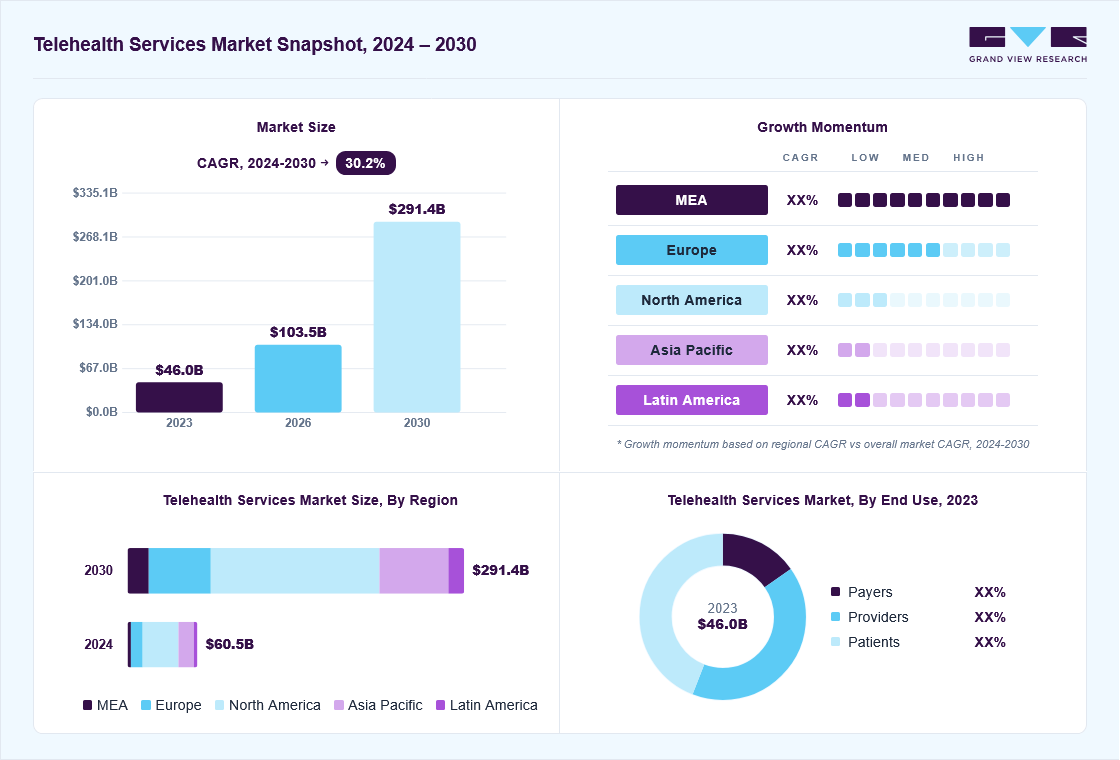Click the $134.0B y-axis label
Screen dimensions: 1120x760
pyautogui.click(x=95, y=324)
